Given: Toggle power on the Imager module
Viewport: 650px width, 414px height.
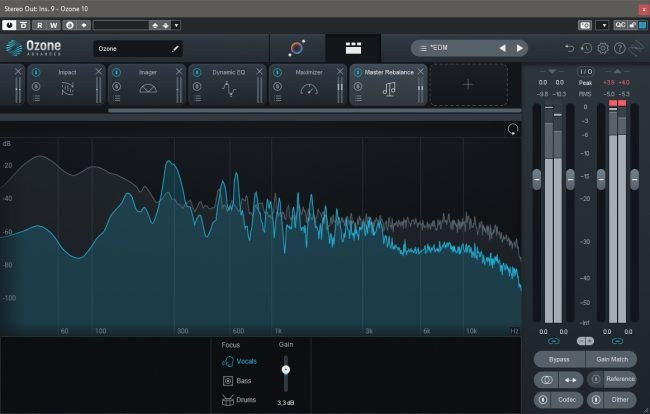Looking at the screenshot, I should point(117,72).
